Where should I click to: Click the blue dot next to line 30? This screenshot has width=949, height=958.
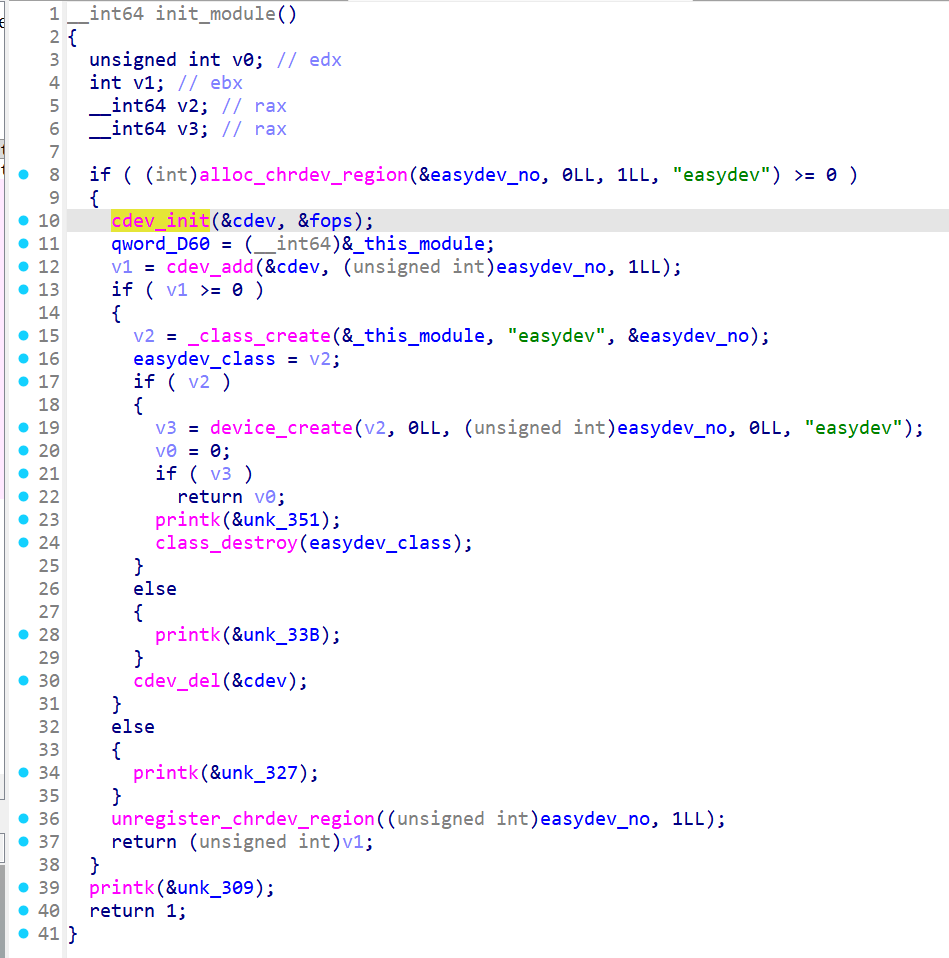(25, 681)
